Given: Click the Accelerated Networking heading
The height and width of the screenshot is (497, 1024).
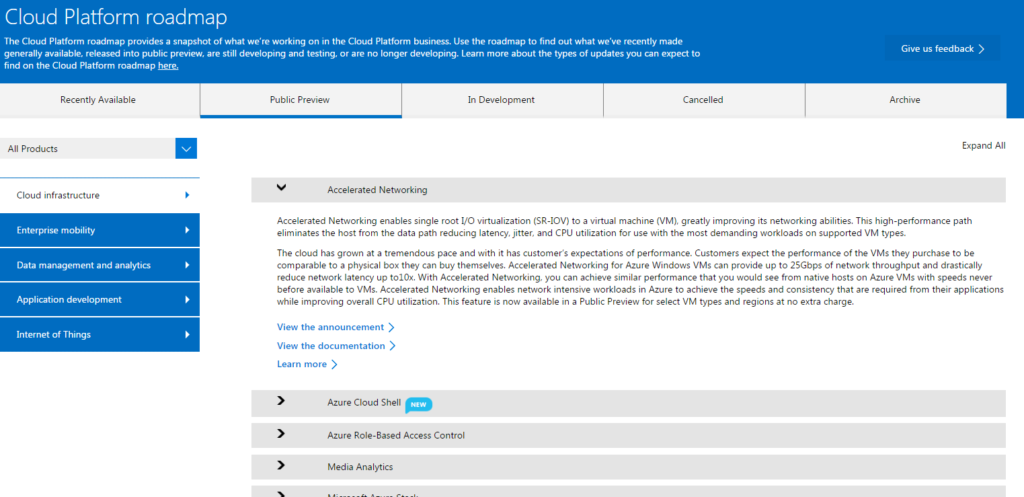Looking at the screenshot, I should point(377,190).
